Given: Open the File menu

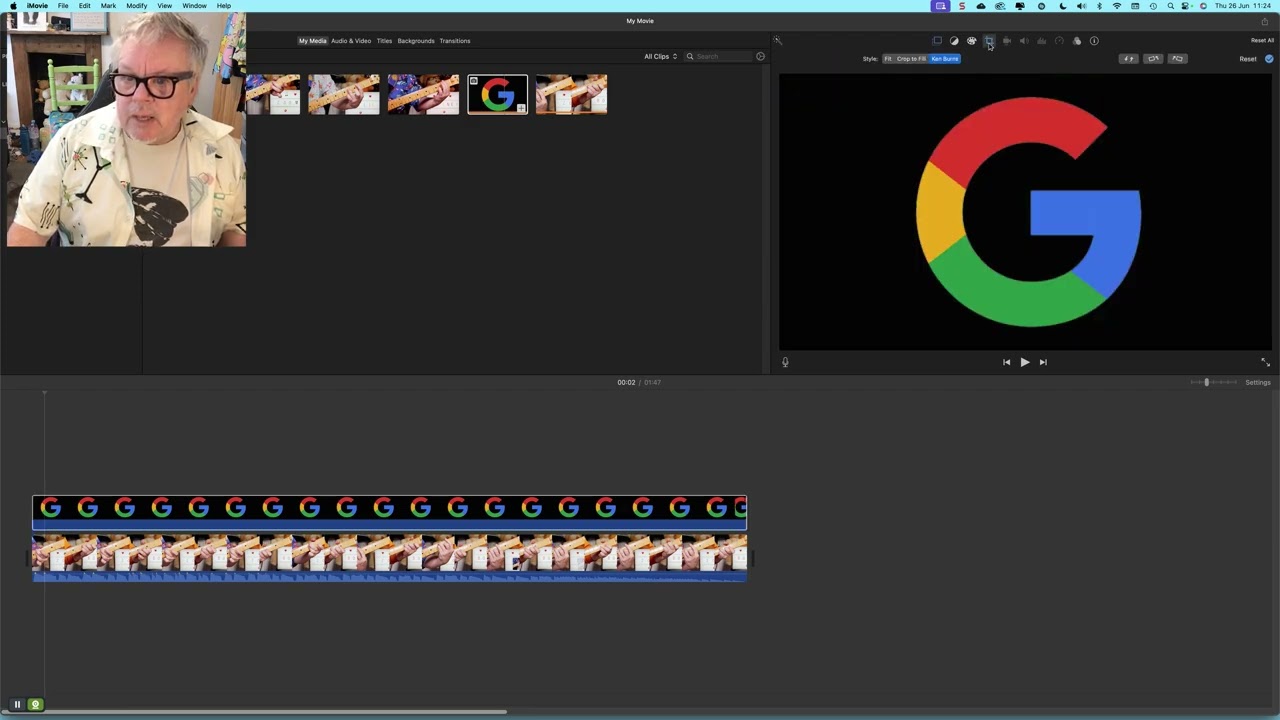Looking at the screenshot, I should [x=63, y=6].
